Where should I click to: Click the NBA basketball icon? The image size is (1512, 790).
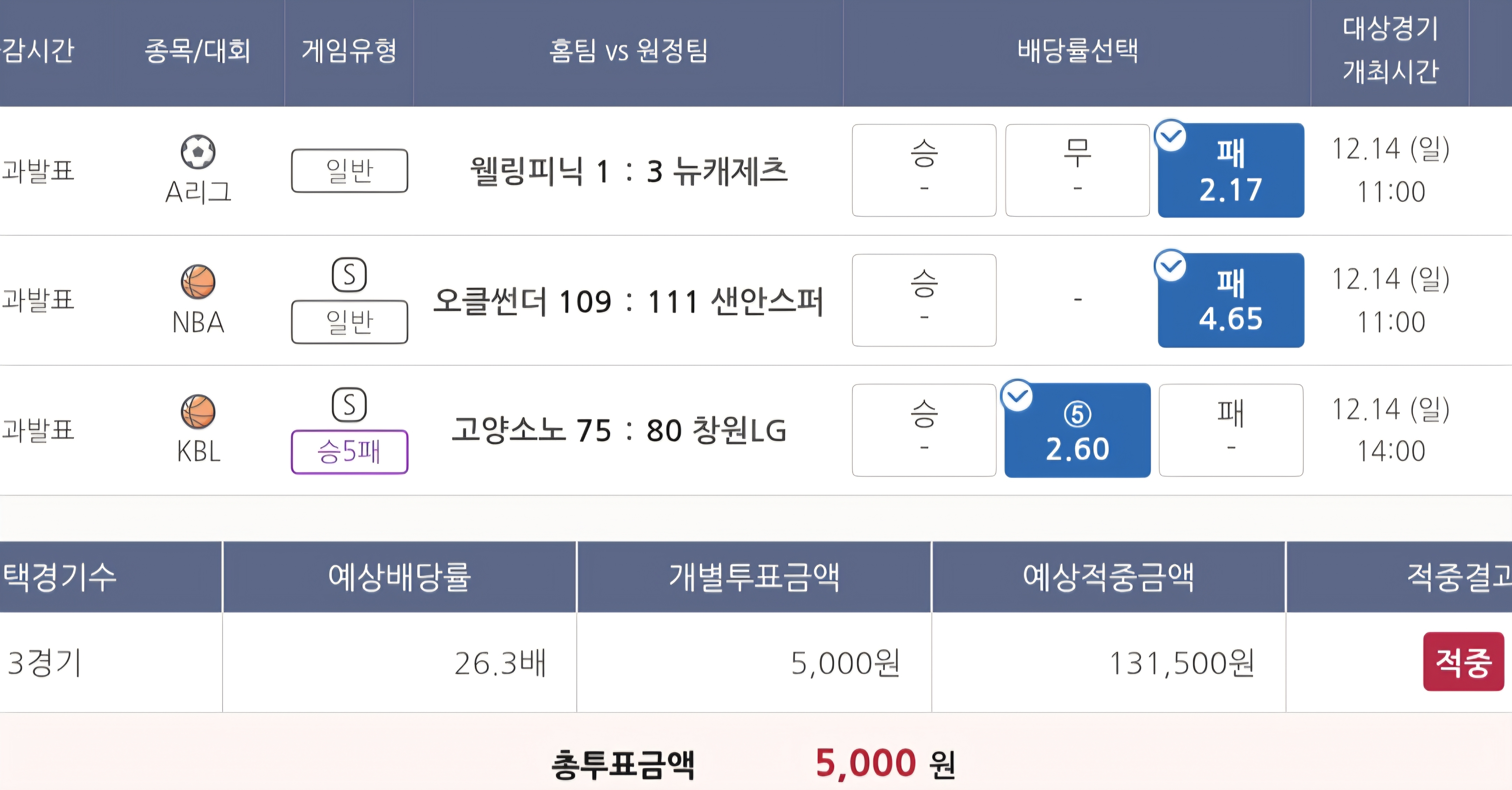point(198,281)
